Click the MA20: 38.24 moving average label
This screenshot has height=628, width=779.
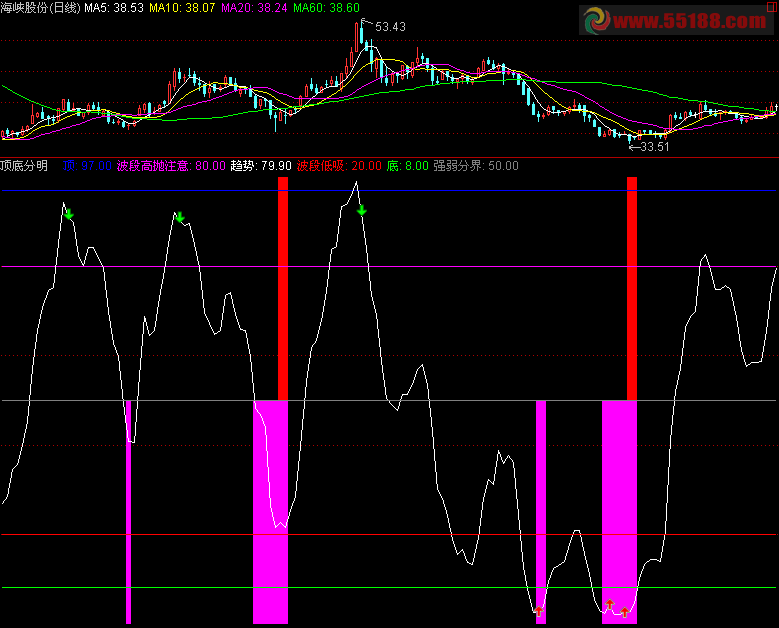tap(253, 8)
